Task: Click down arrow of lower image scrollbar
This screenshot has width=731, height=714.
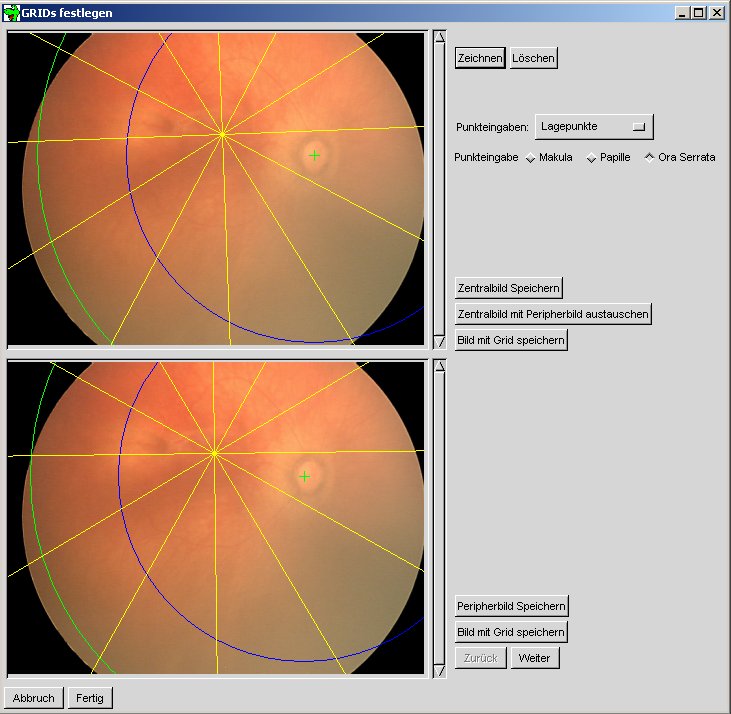Action: tap(440, 671)
